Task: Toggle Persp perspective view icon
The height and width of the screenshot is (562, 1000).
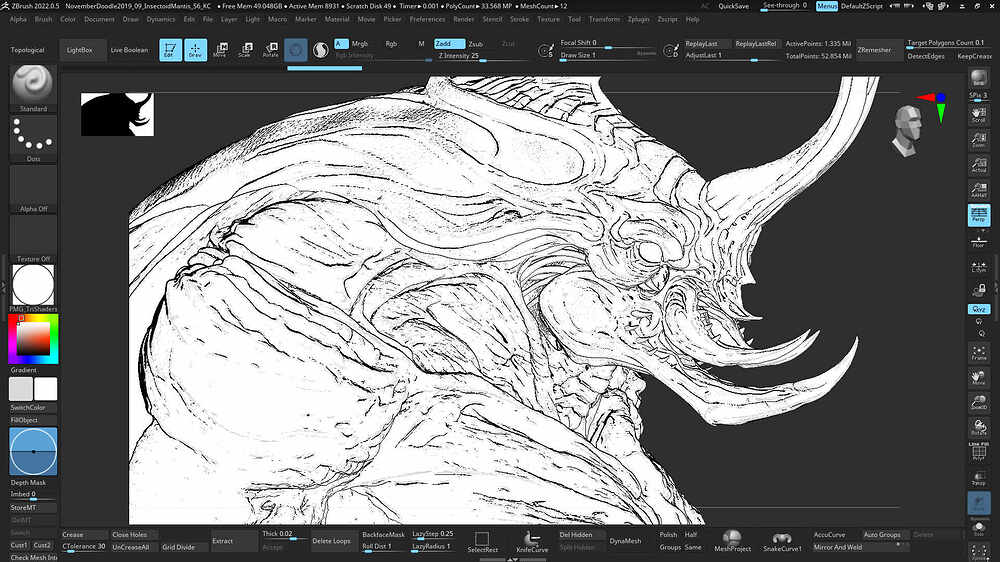Action: (979, 215)
